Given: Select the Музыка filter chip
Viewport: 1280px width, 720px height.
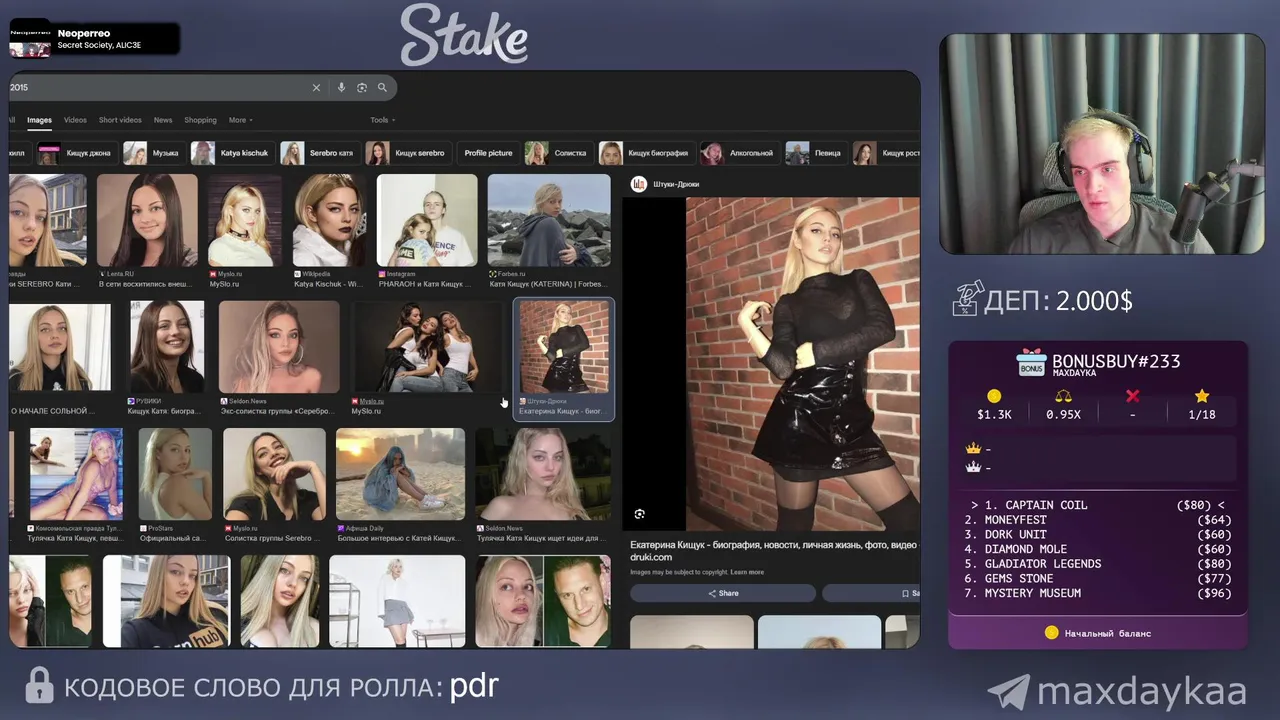Looking at the screenshot, I should pos(153,153).
